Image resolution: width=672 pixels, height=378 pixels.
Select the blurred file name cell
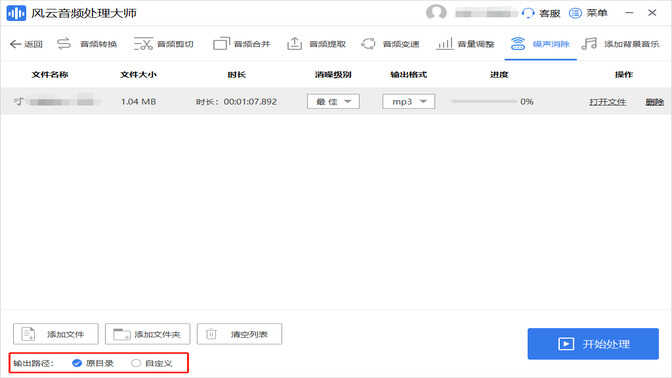pos(64,102)
